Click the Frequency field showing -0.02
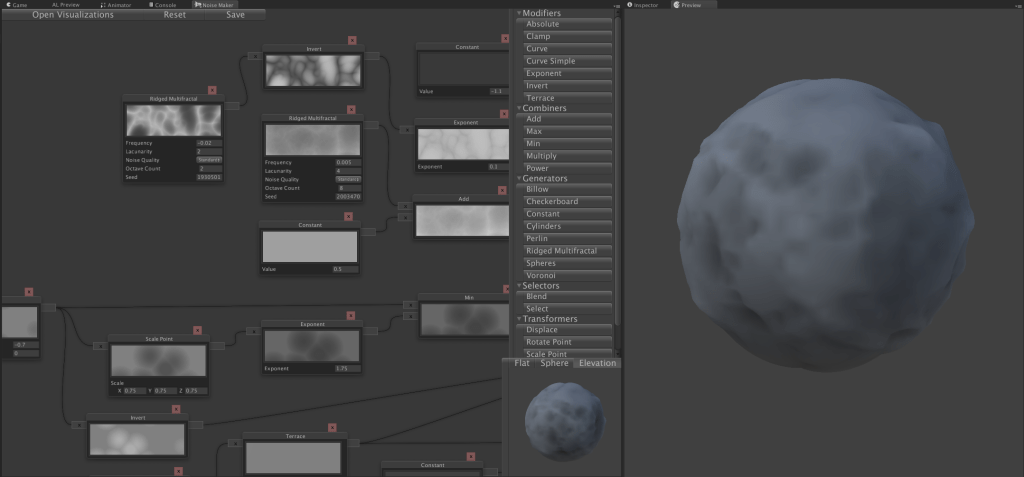 coord(209,143)
